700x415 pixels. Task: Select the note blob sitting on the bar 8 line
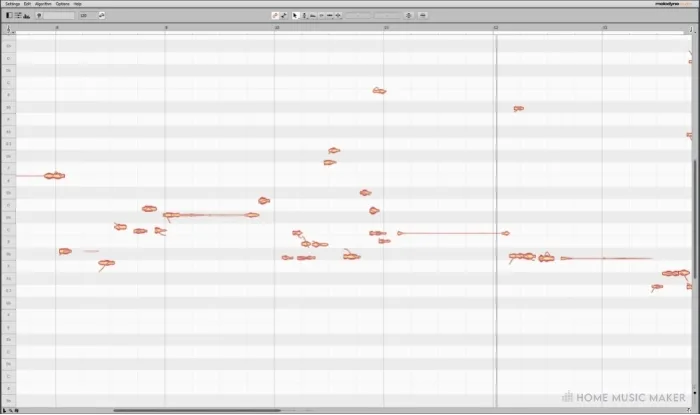point(54,176)
